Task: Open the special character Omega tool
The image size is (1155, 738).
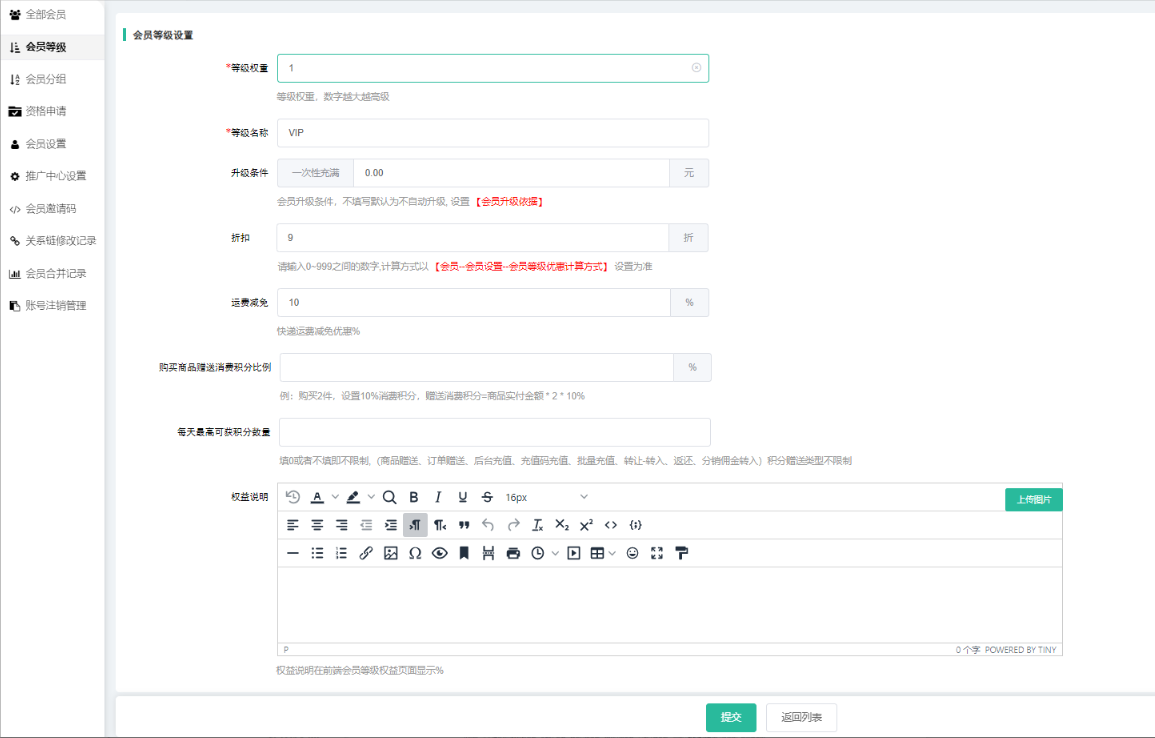Action: [415, 553]
